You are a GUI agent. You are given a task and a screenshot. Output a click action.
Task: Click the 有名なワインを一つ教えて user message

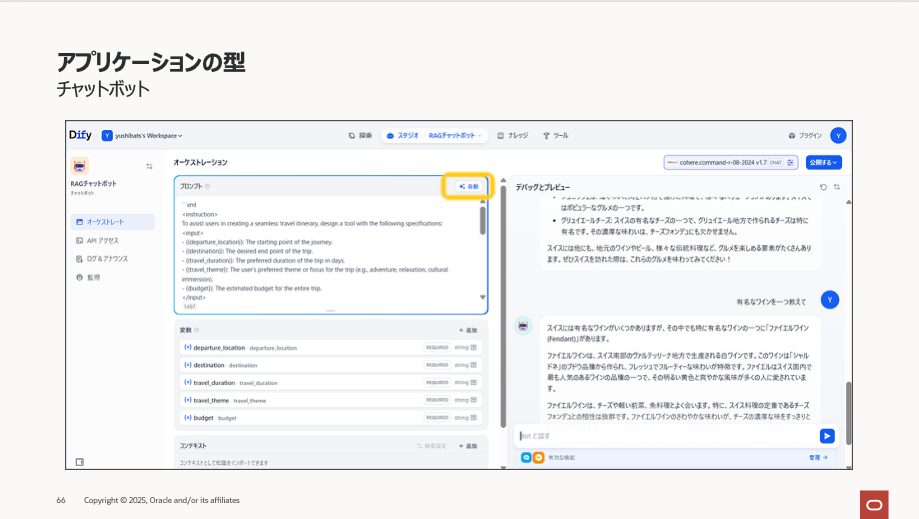[771, 302]
